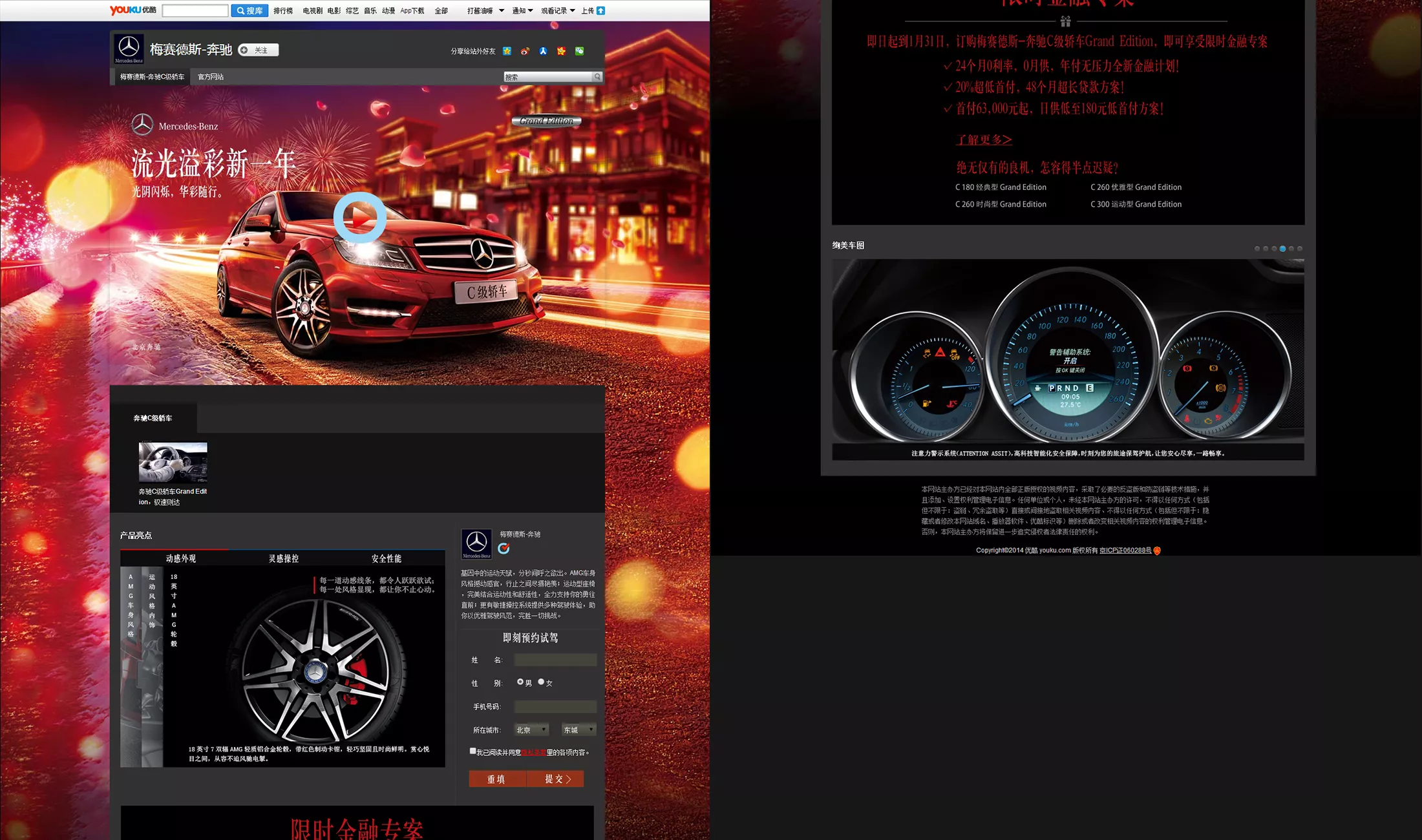Switch to 灵感操控 highlights tab

[x=284, y=558]
